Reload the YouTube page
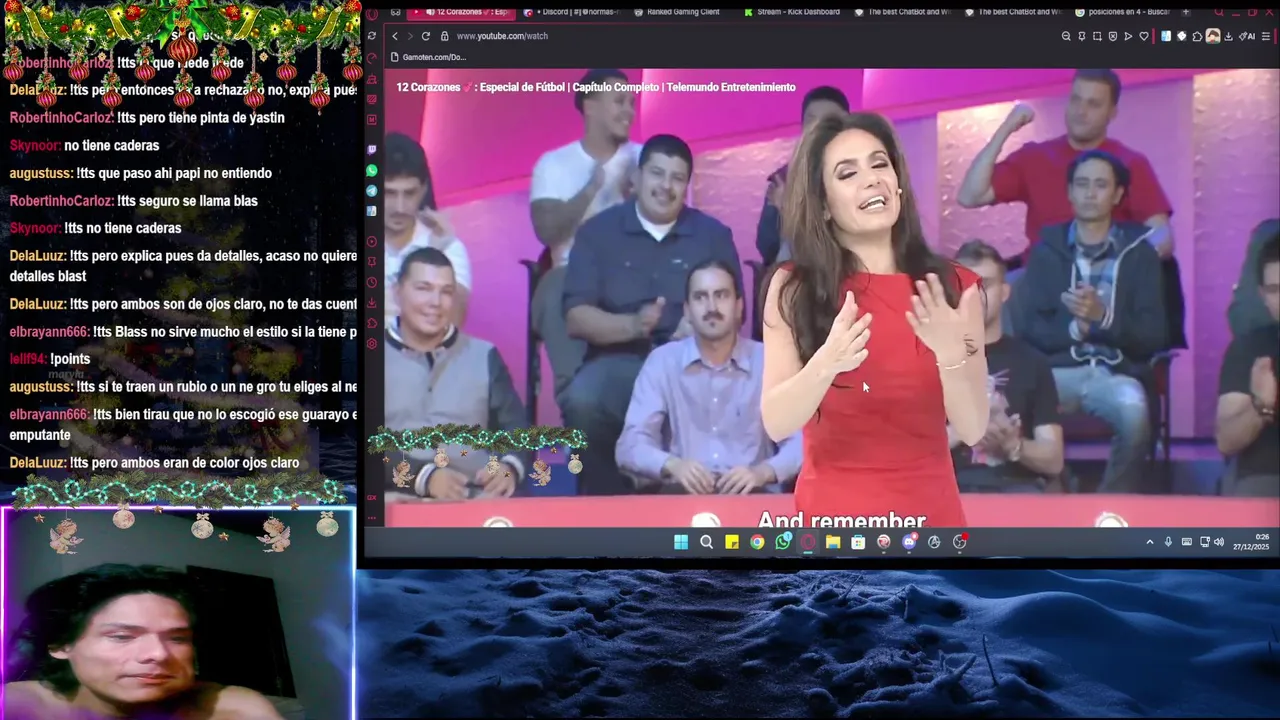This screenshot has height=720, width=1280. 426,36
